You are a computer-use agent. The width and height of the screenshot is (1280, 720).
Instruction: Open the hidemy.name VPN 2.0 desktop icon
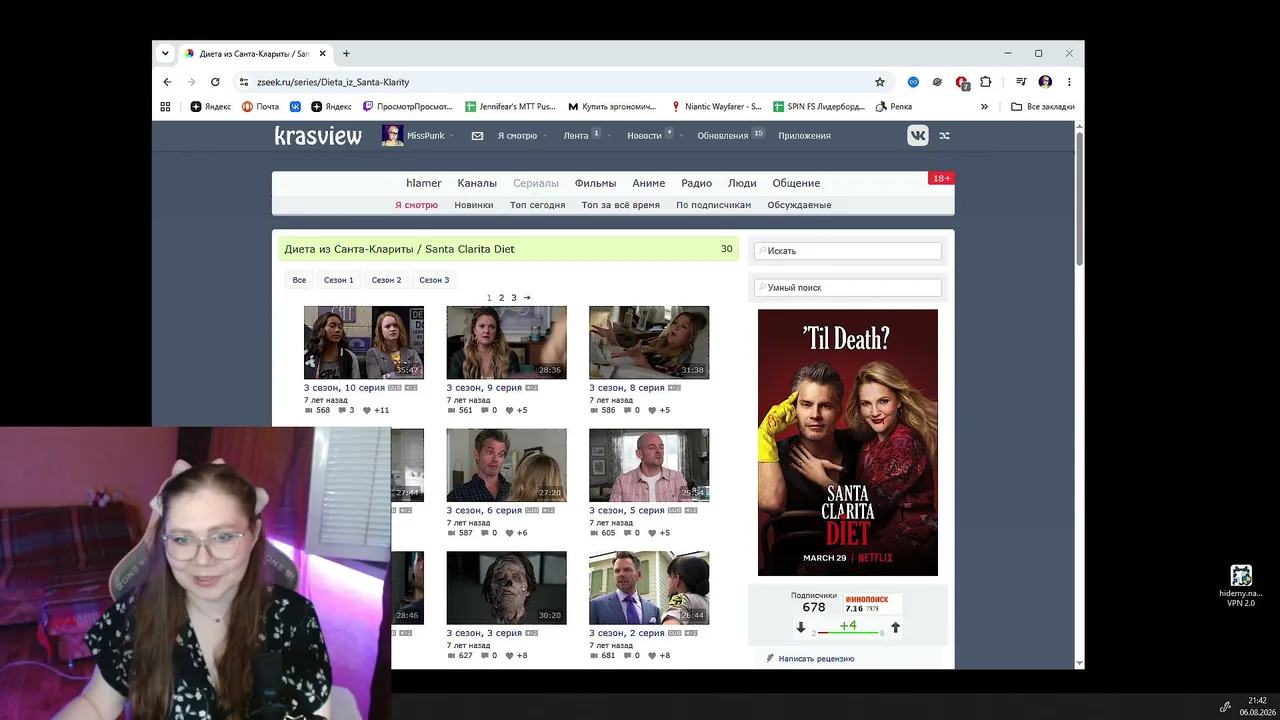point(1241,586)
